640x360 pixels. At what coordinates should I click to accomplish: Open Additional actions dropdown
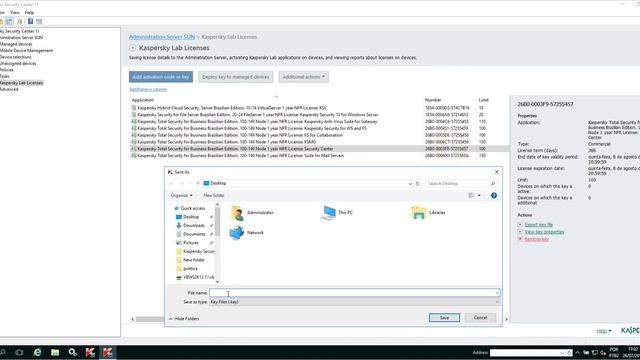pos(304,77)
